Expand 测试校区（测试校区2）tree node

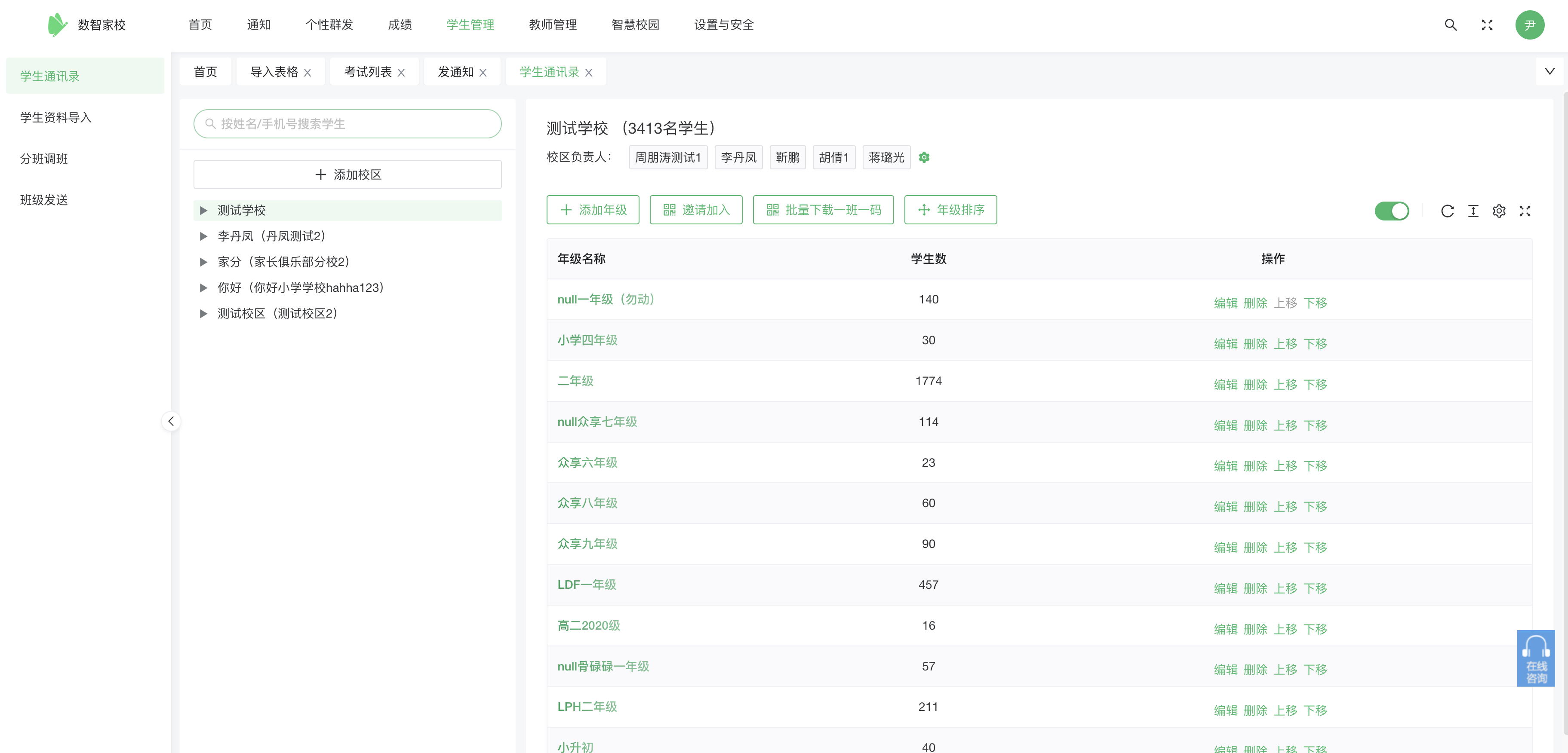203,314
